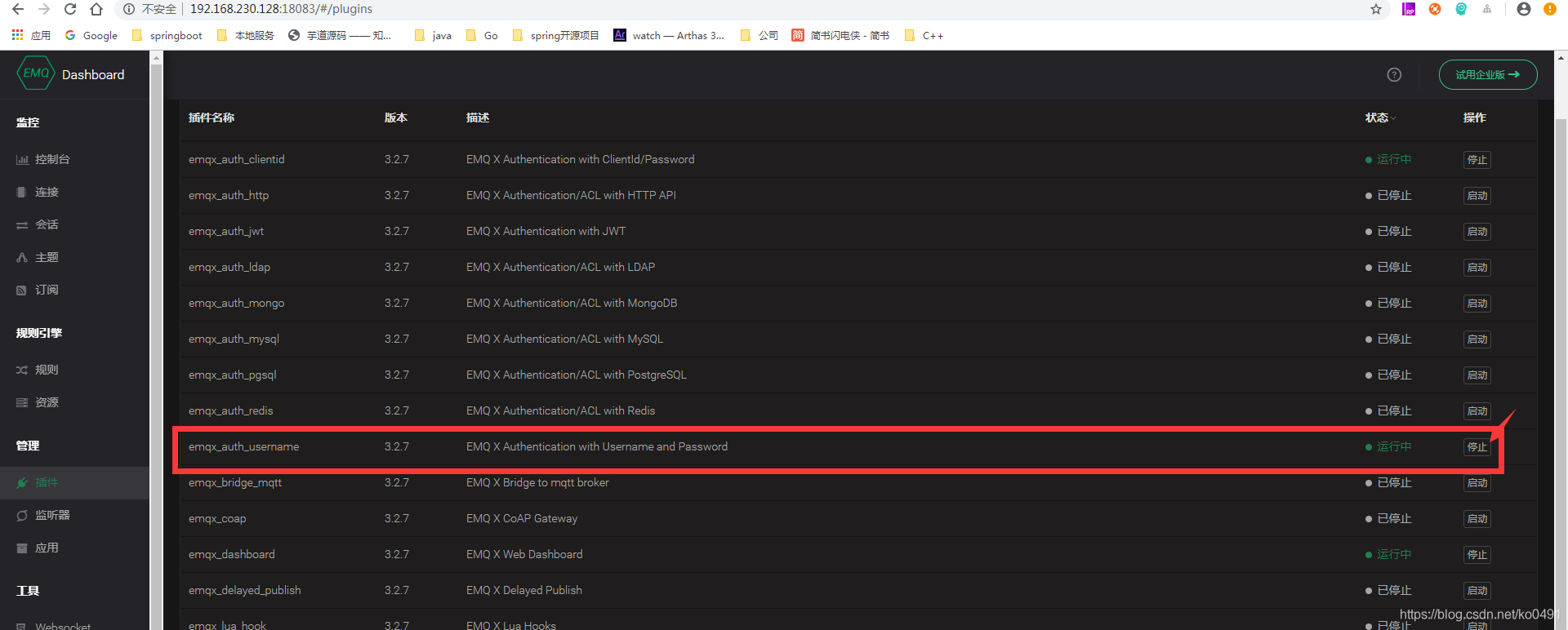Stop the emqx_dashboard plugin
Viewport: 1568px width, 630px height.
click(1477, 555)
